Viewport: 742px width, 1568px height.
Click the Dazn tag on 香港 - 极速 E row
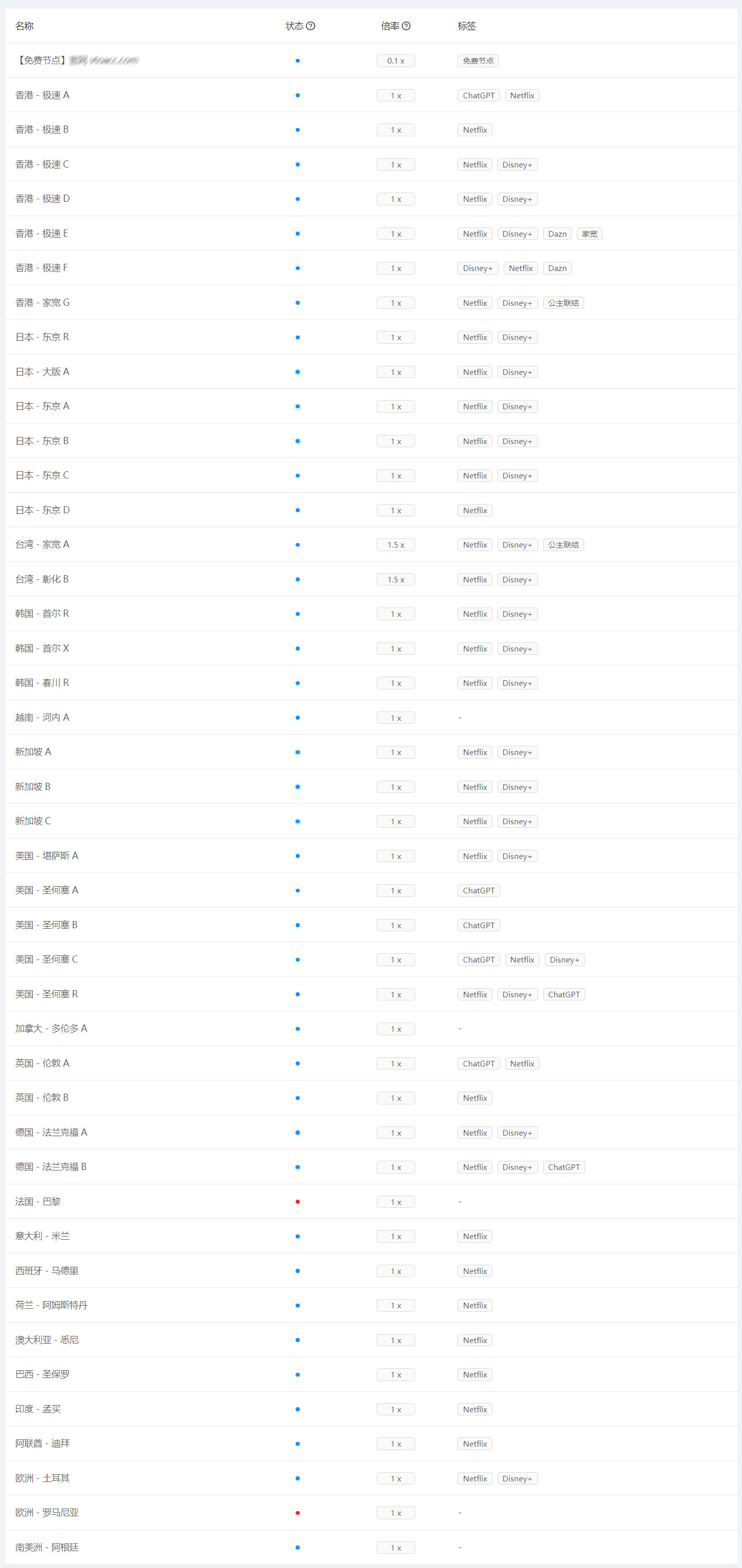(557, 234)
